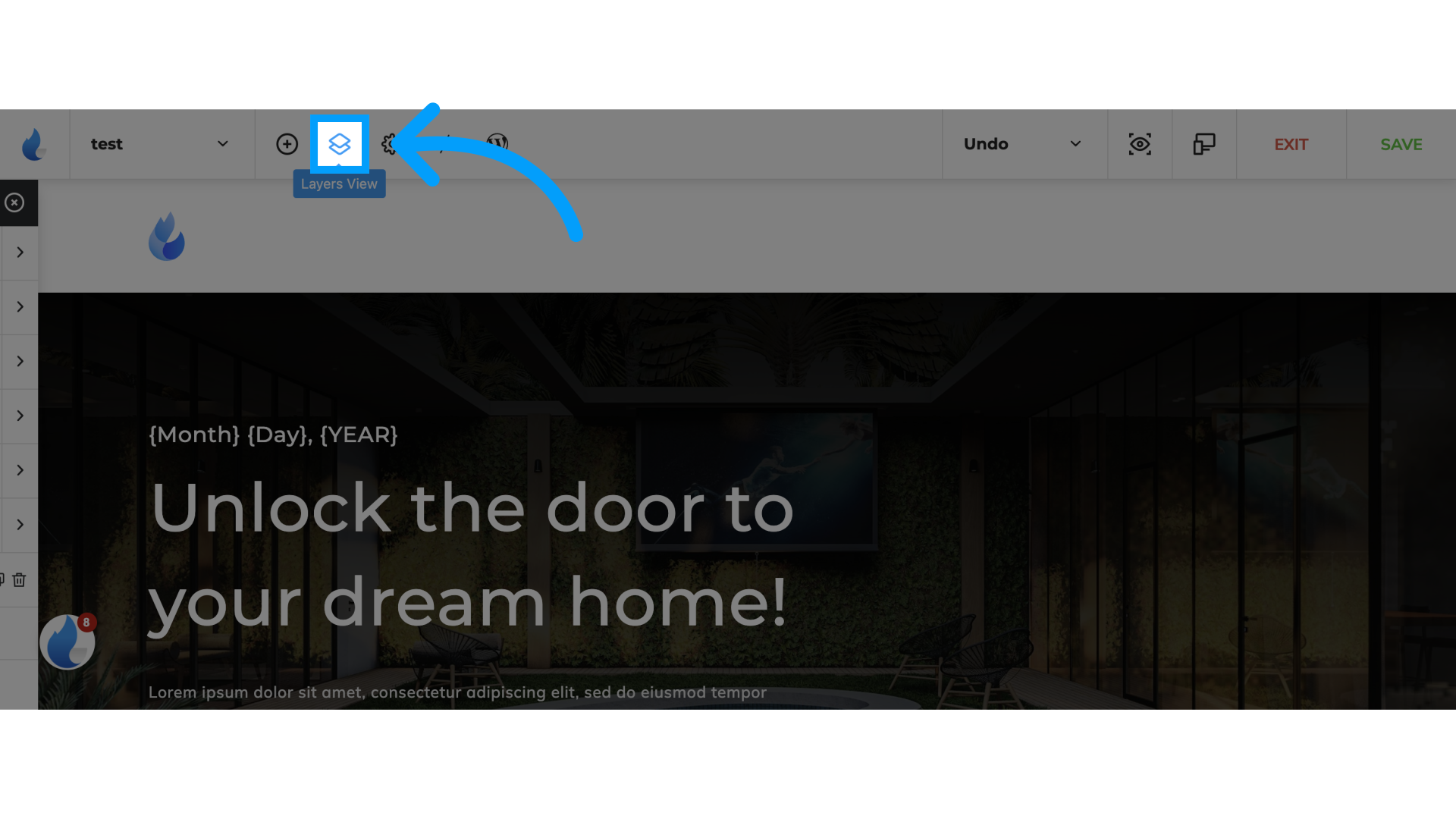Click the Undo menu option
1456x819 pixels.
(x=985, y=144)
